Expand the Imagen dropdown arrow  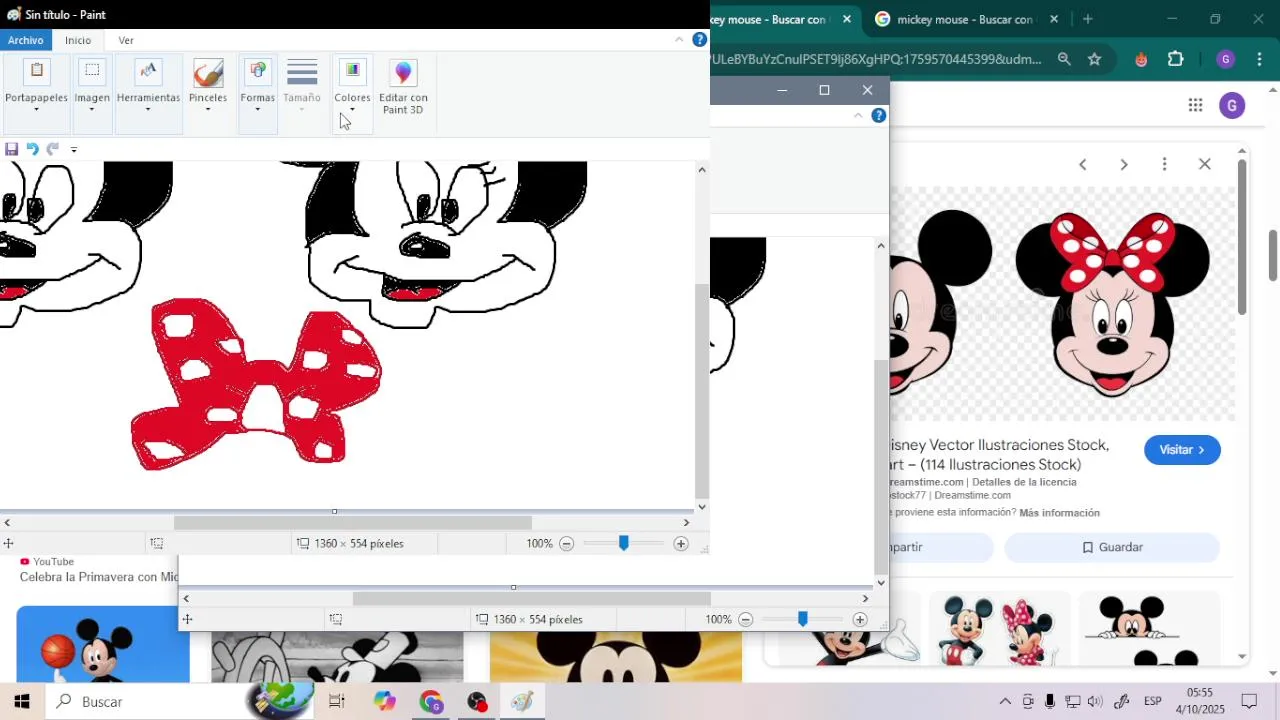(92, 109)
